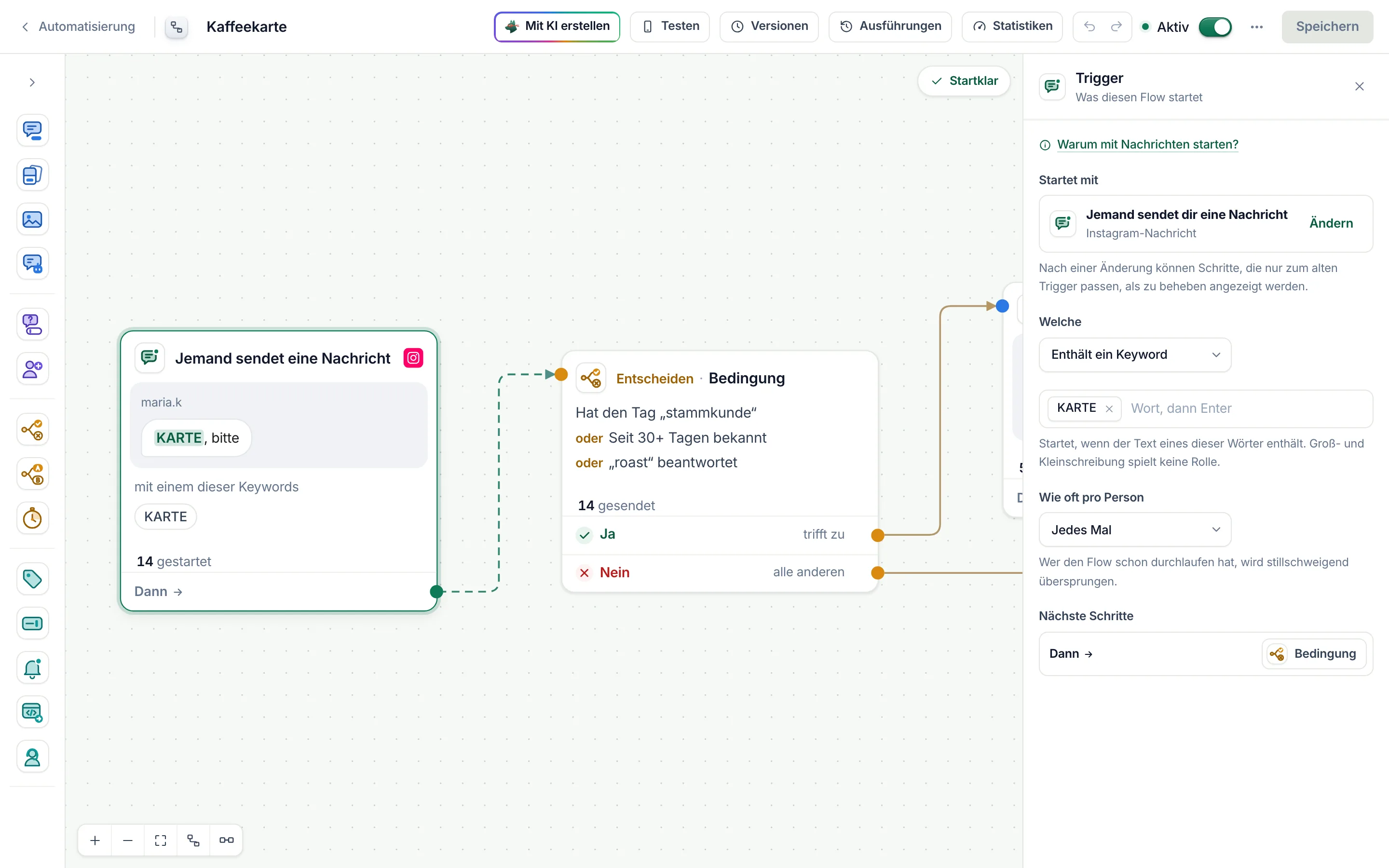Go back to Automatisierung

click(79, 27)
